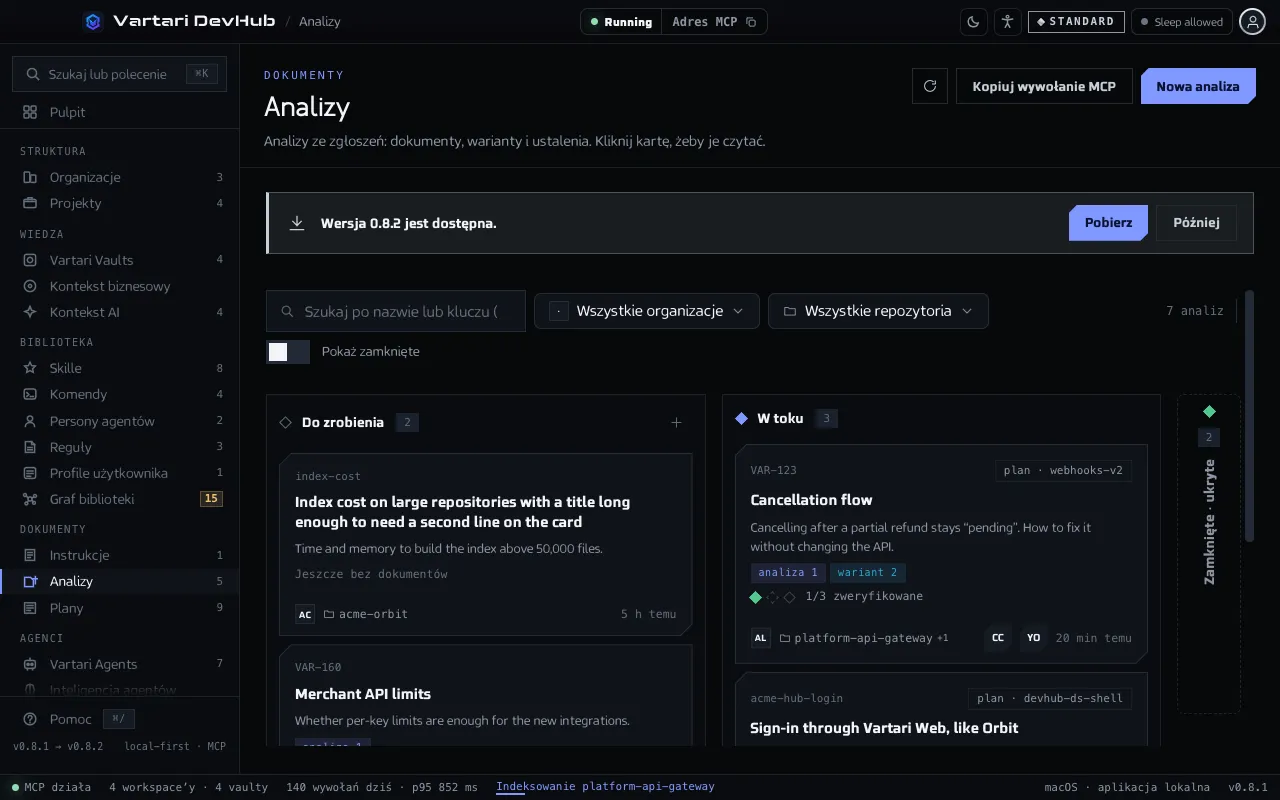1280x800 pixels.
Task: Open the Cancellation flow card
Action: click(x=941, y=554)
